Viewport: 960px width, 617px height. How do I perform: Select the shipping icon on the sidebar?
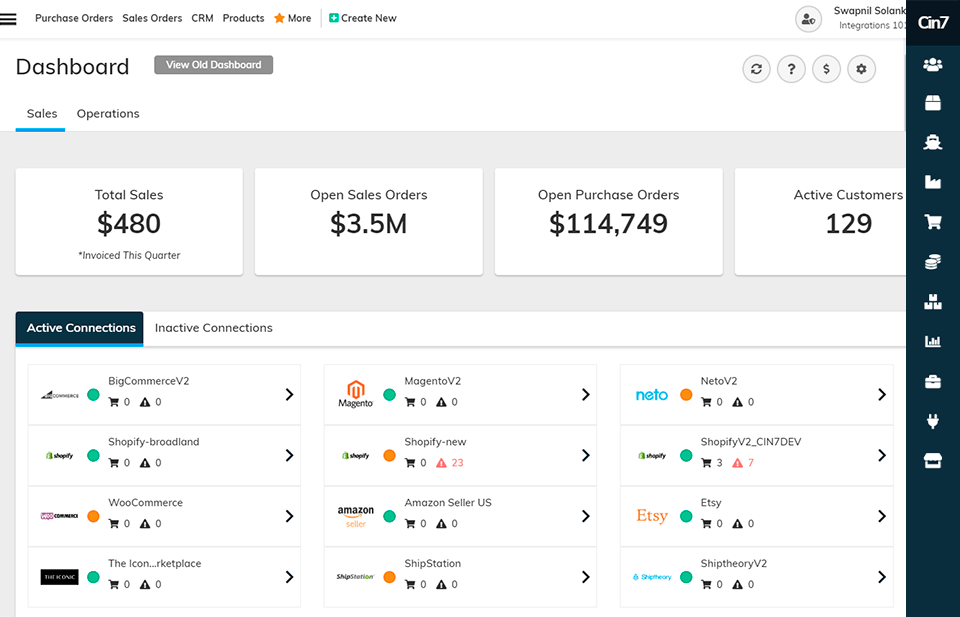[x=932, y=142]
